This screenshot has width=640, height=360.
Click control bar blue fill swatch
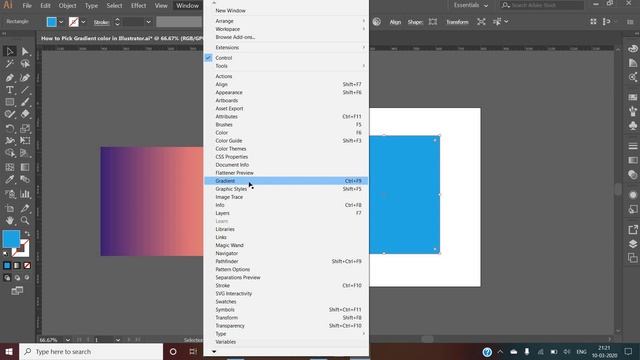tap(51, 22)
